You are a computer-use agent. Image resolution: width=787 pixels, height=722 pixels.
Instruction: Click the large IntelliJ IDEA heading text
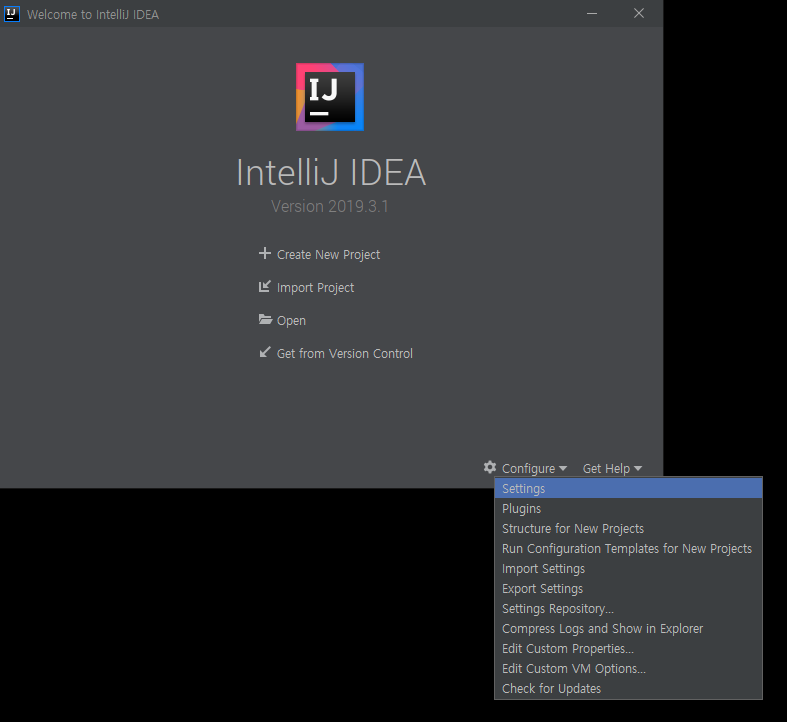[331, 172]
